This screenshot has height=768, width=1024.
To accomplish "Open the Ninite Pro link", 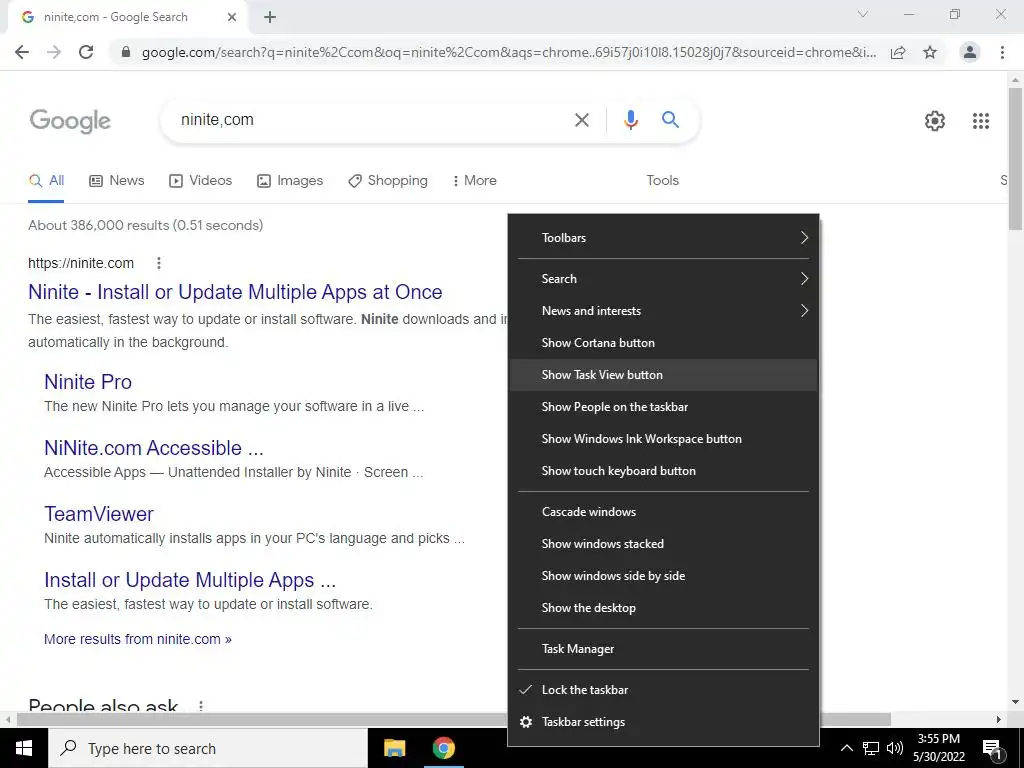I will tap(88, 382).
